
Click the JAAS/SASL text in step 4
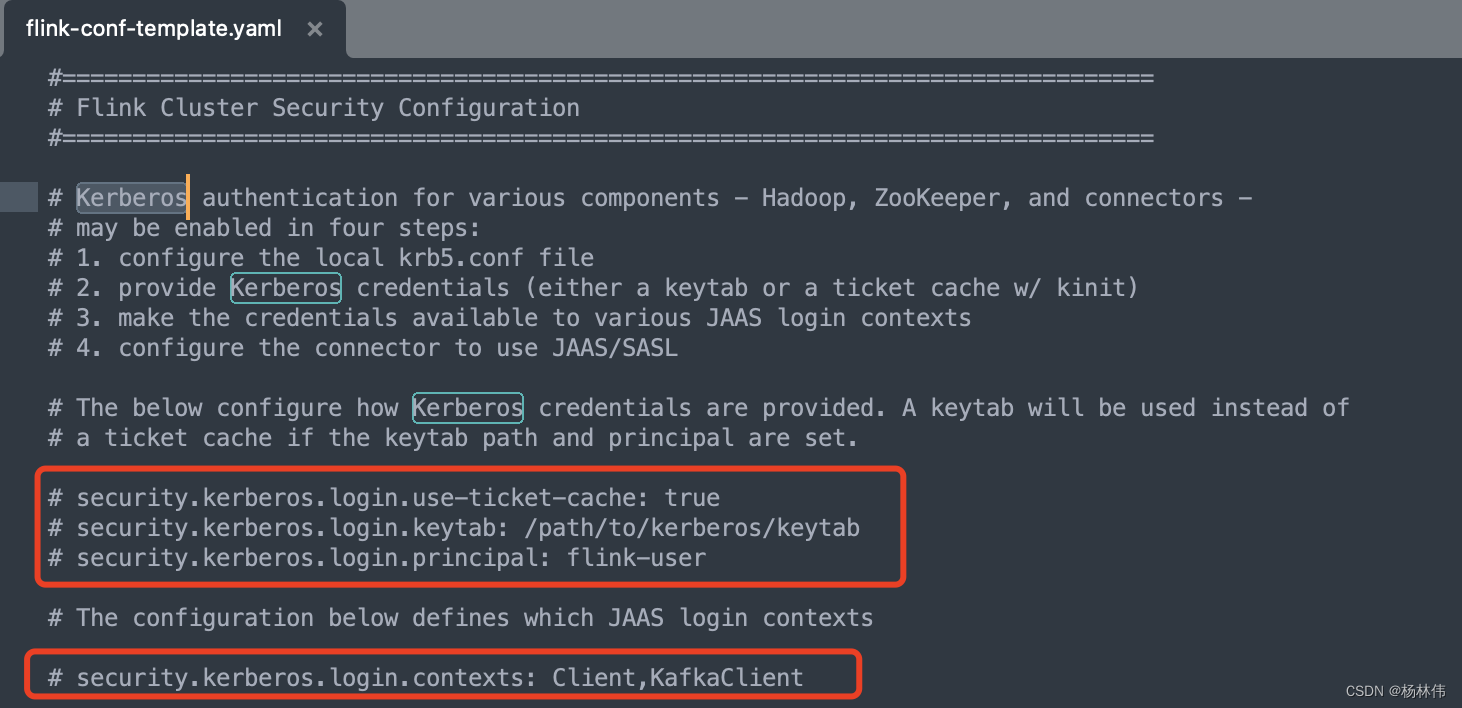coord(615,347)
